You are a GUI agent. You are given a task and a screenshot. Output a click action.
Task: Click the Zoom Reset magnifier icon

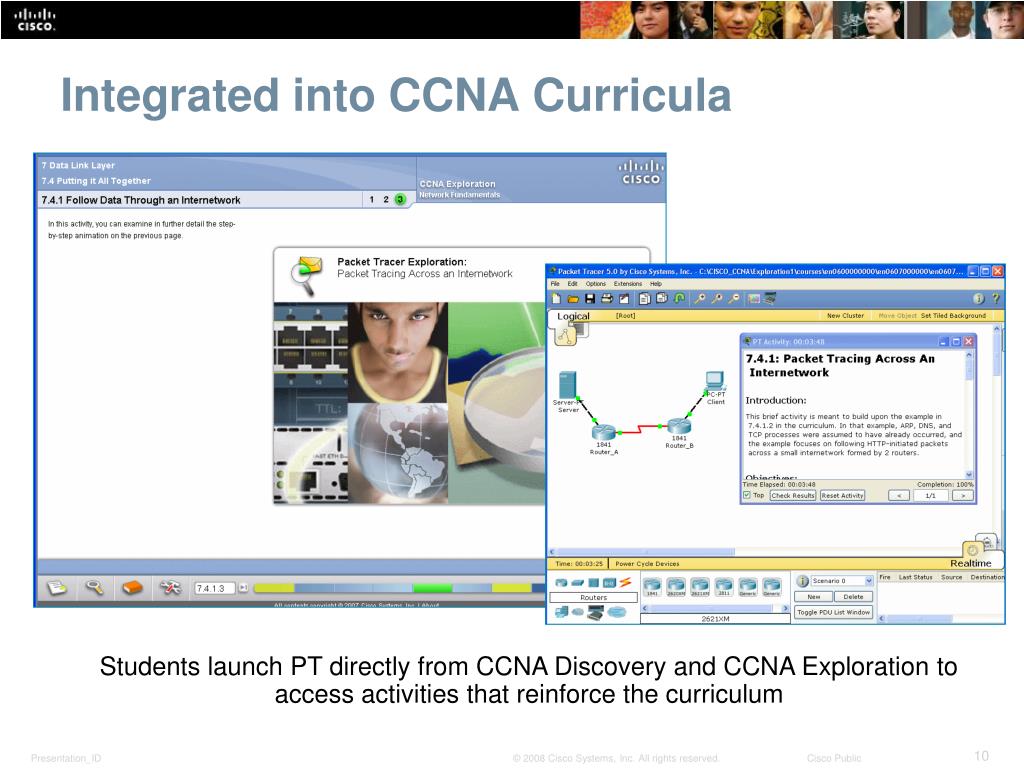[x=717, y=298]
